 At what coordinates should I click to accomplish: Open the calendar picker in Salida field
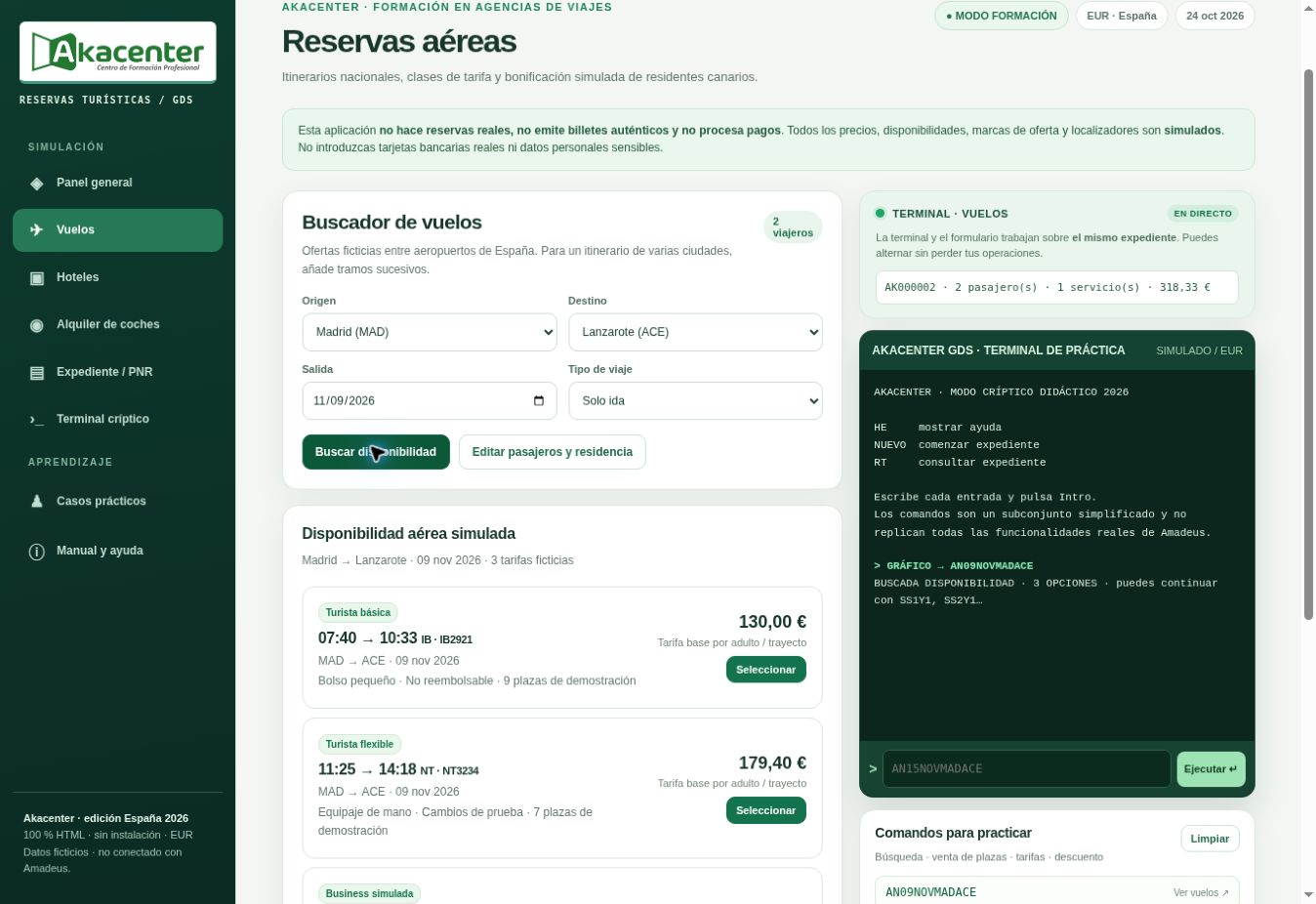pyautogui.click(x=539, y=401)
